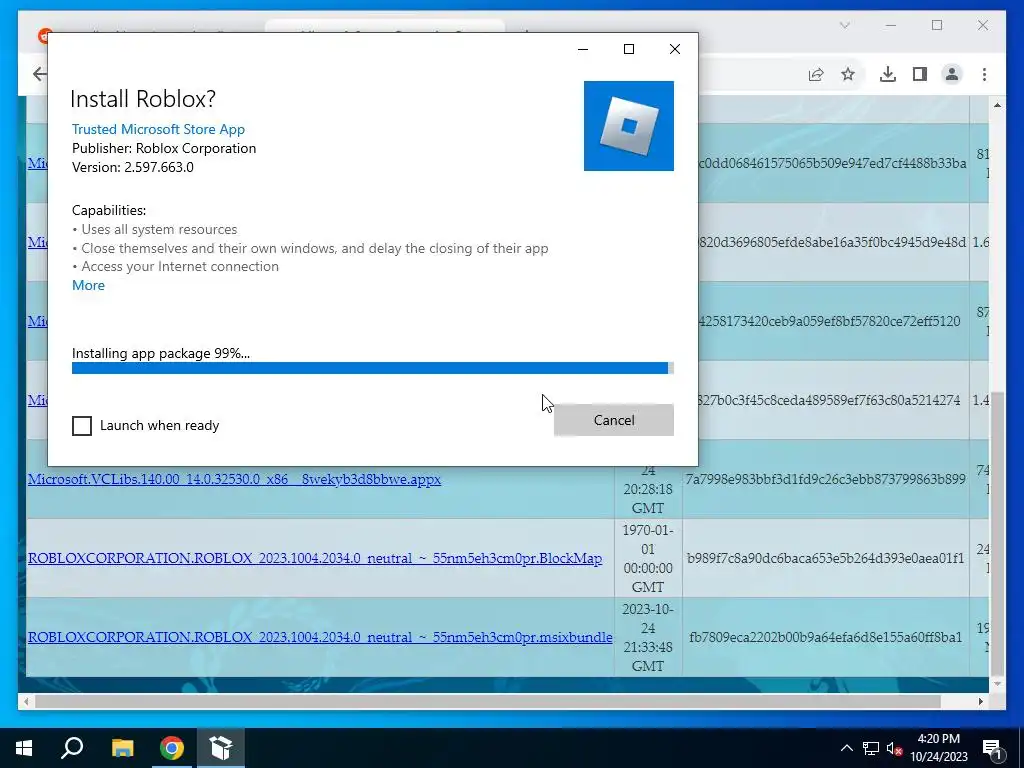Click the page scroll up arrow
Screen dimensions: 1024x768
997,105
